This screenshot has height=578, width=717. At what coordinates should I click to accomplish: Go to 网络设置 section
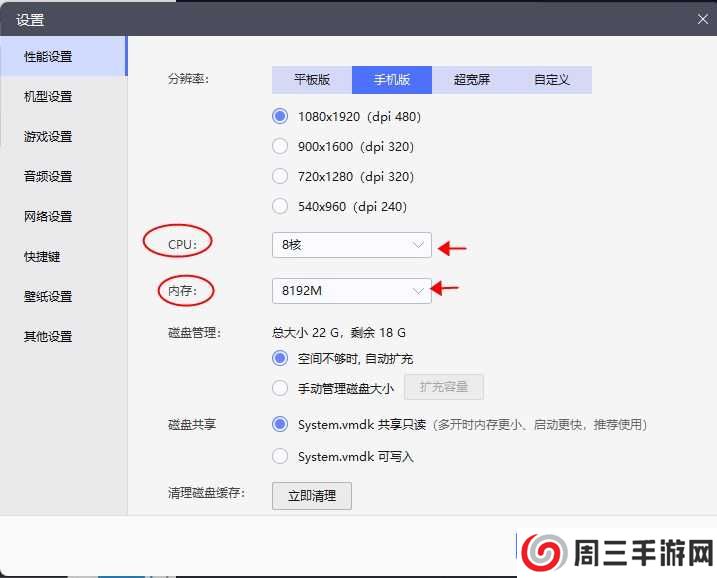[48, 217]
